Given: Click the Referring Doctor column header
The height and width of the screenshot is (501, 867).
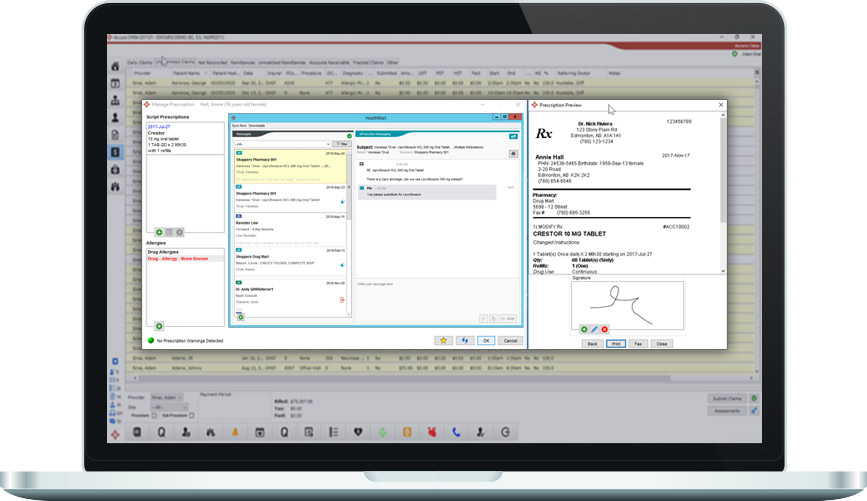Looking at the screenshot, I should click(574, 73).
